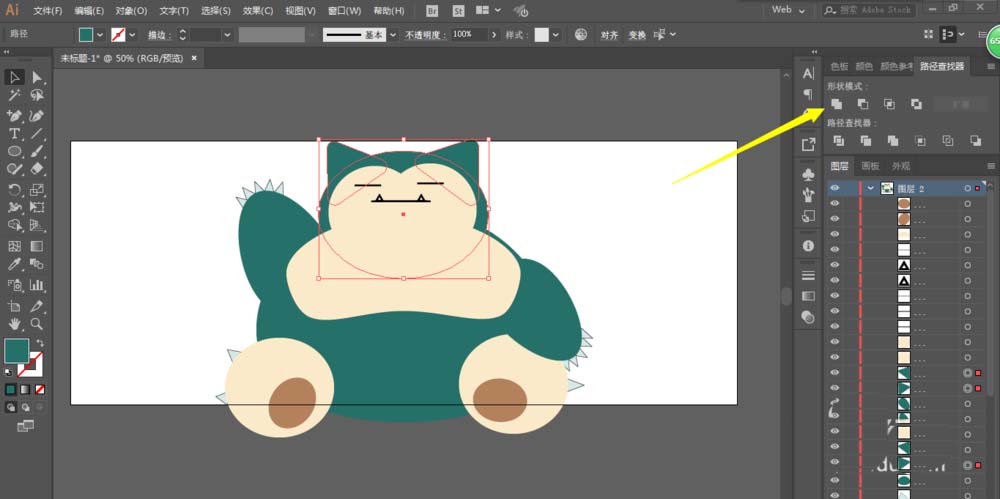Open arrange documents dropdown in menu bar
1000x499 pixels.
[489, 11]
